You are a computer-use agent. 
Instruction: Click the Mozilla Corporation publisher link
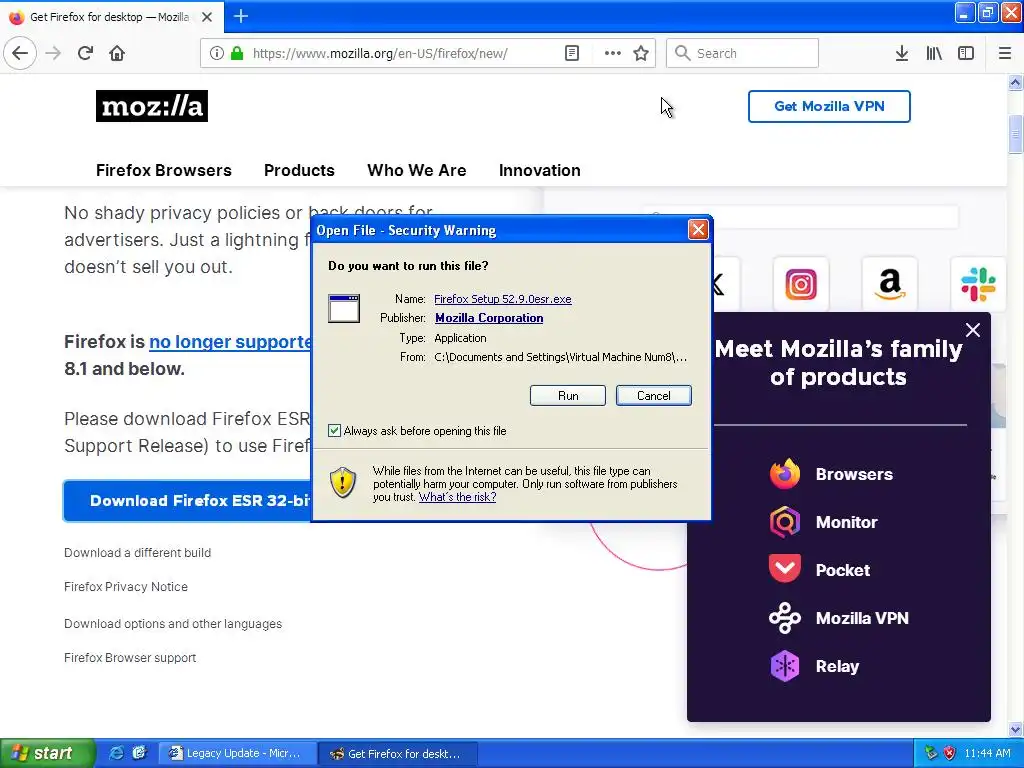tap(489, 317)
